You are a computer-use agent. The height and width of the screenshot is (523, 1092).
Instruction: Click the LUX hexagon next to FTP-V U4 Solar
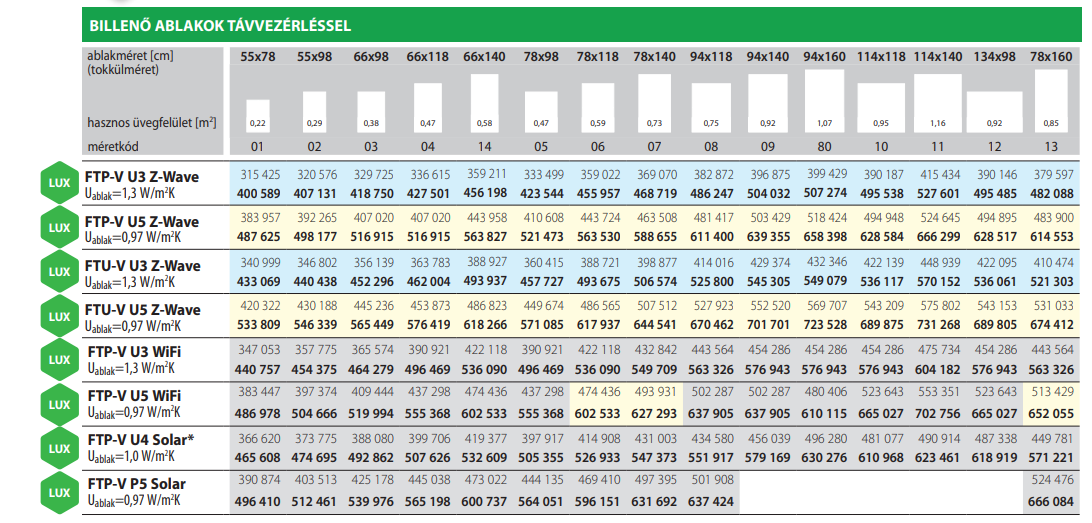click(60, 448)
